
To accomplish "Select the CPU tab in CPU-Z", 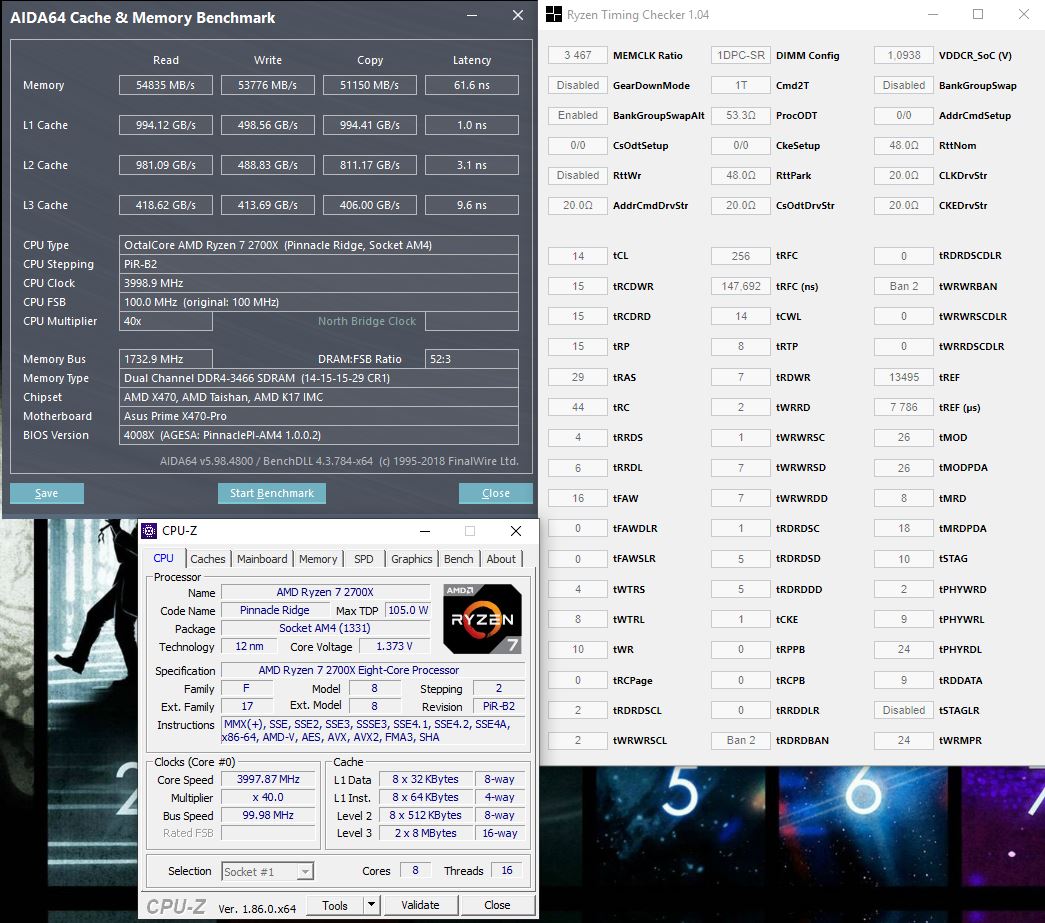I will pos(163,558).
